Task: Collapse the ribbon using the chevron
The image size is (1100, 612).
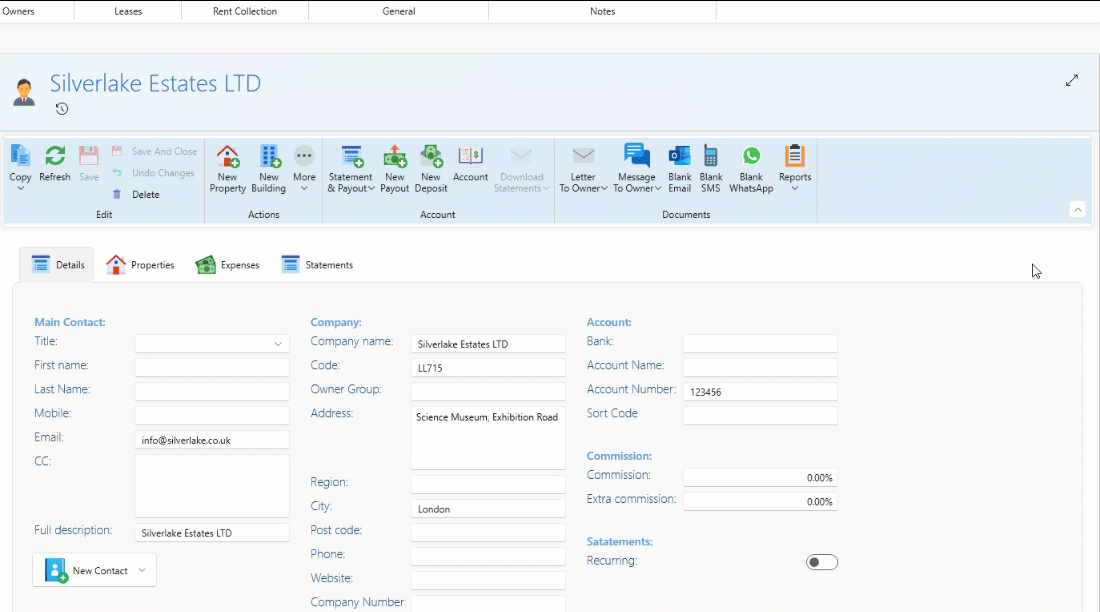Action: pyautogui.click(x=1077, y=209)
